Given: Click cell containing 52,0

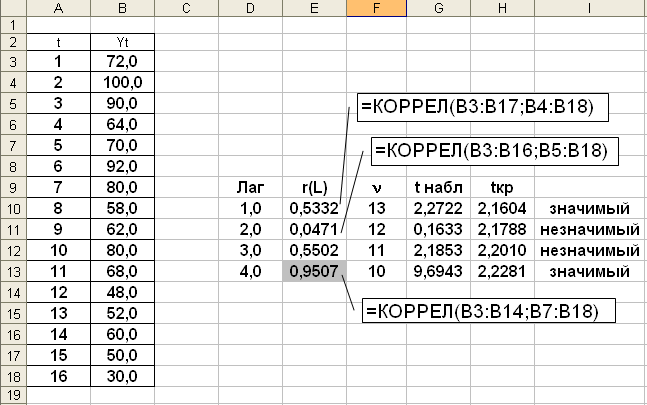Looking at the screenshot, I should click(x=123, y=314).
